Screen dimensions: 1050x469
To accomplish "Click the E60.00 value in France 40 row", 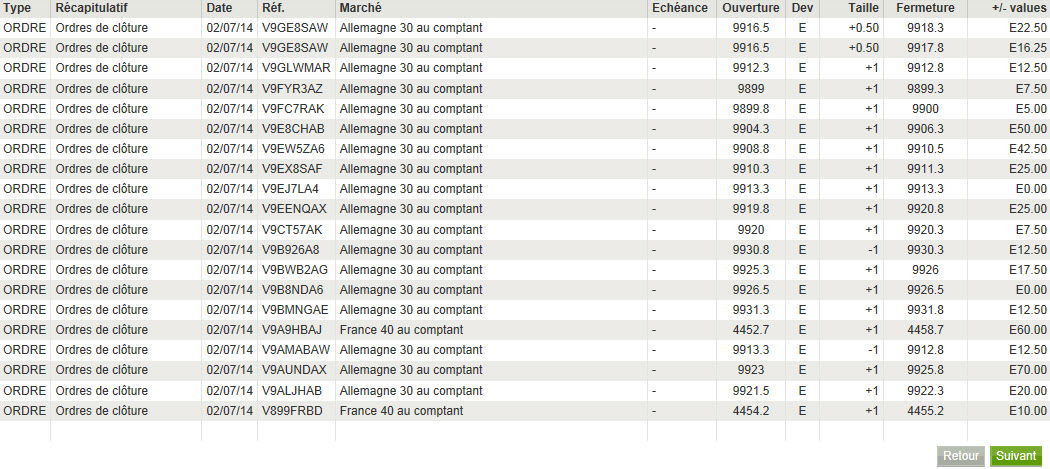I will point(1028,330).
